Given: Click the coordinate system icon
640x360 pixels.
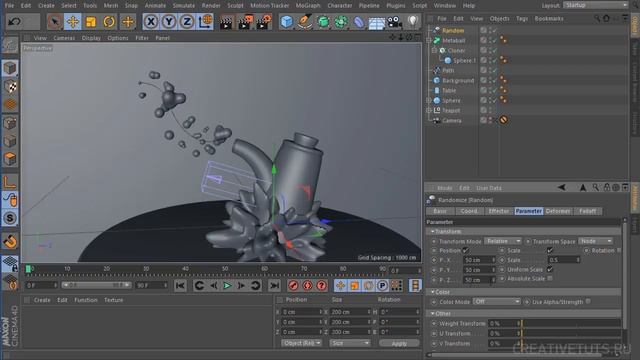Looking at the screenshot, I should coord(205,21).
